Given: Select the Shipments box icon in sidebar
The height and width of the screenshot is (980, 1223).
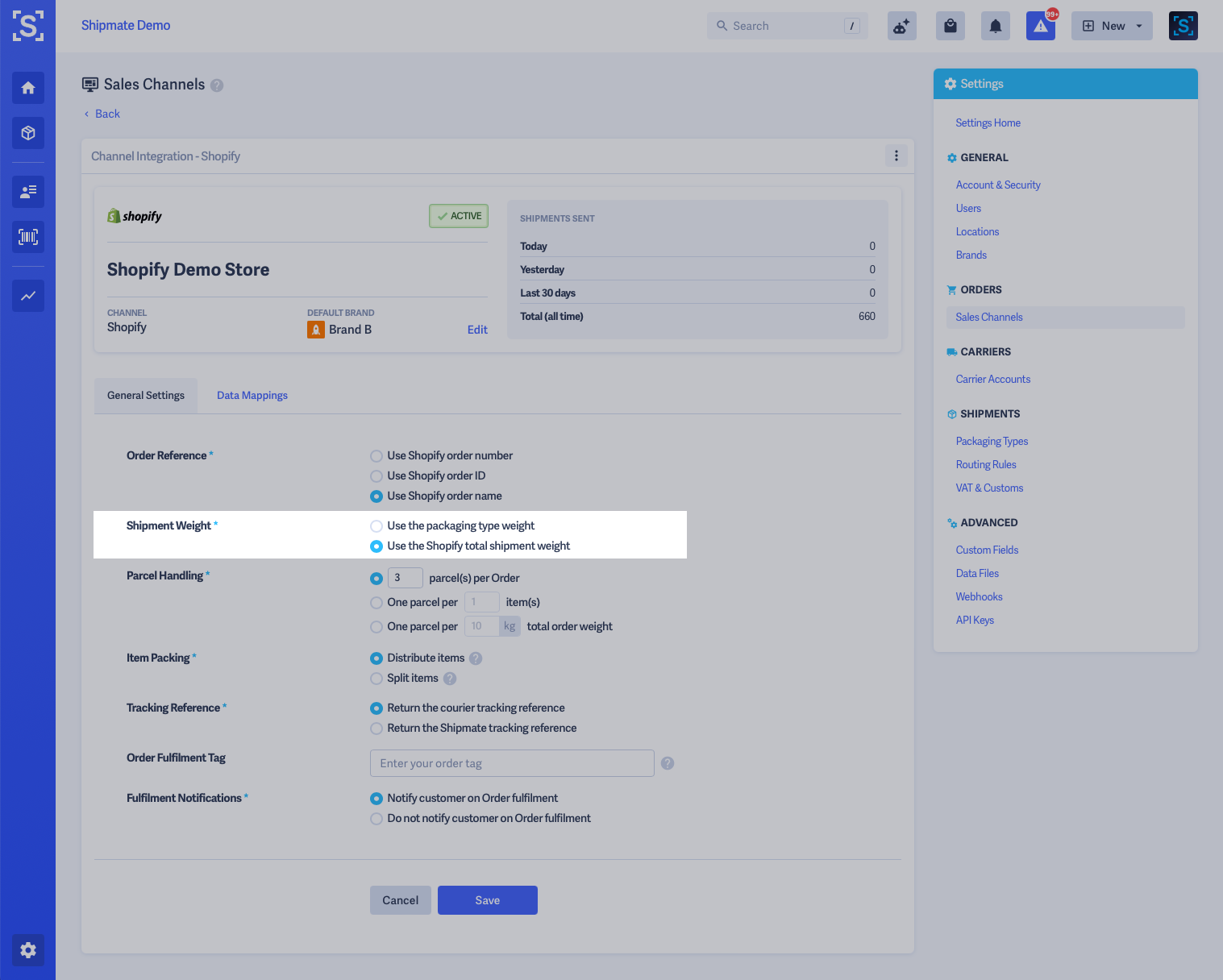Looking at the screenshot, I should [x=27, y=133].
